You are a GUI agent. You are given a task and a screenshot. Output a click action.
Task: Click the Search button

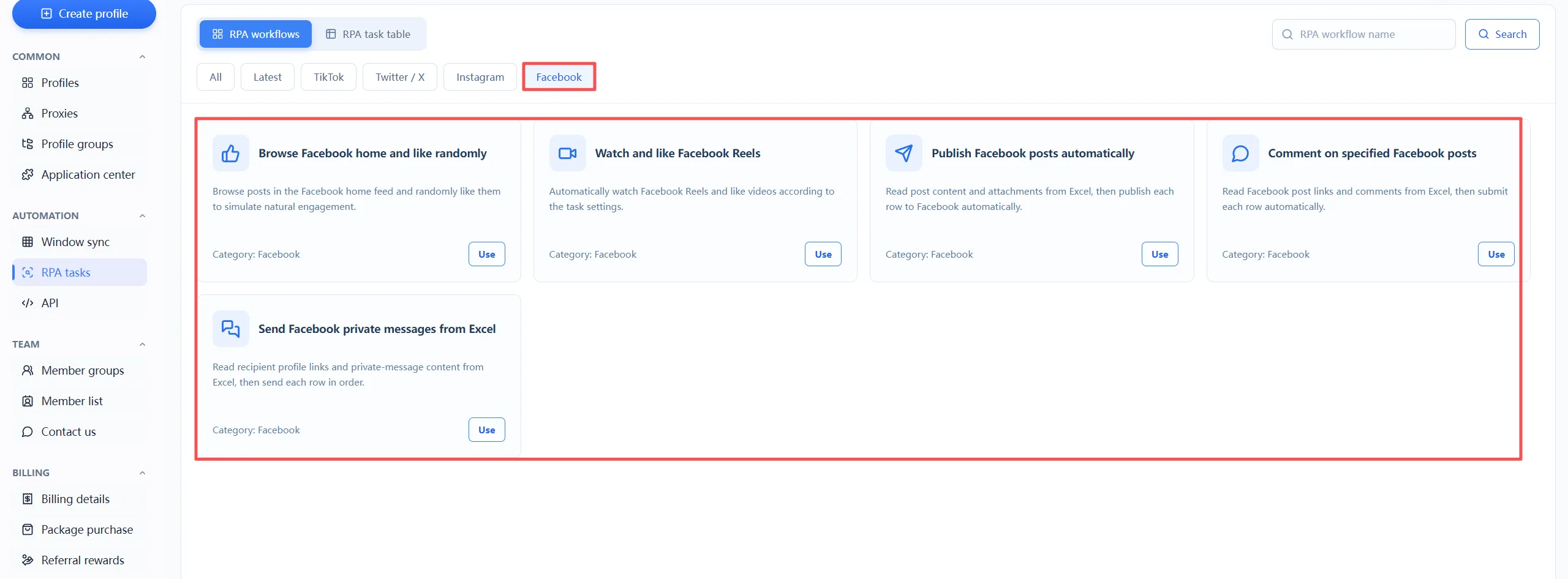click(1502, 34)
